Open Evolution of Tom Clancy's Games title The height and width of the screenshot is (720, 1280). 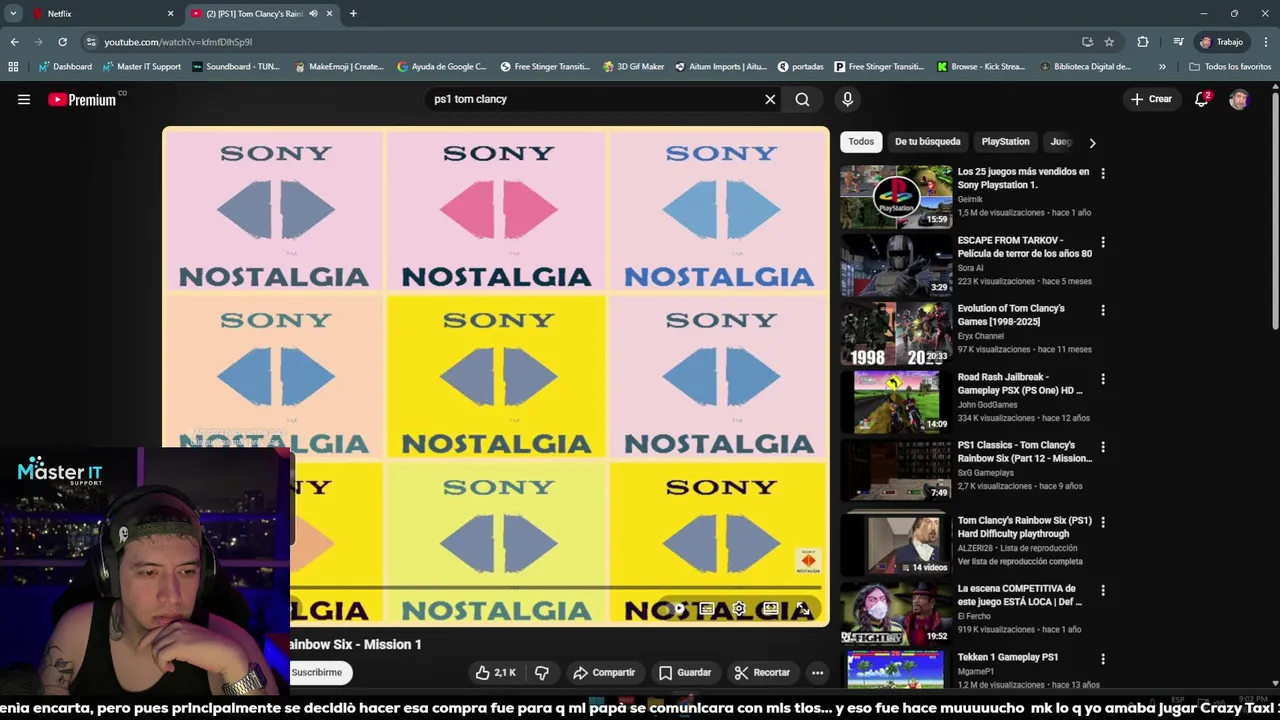[x=1011, y=315]
